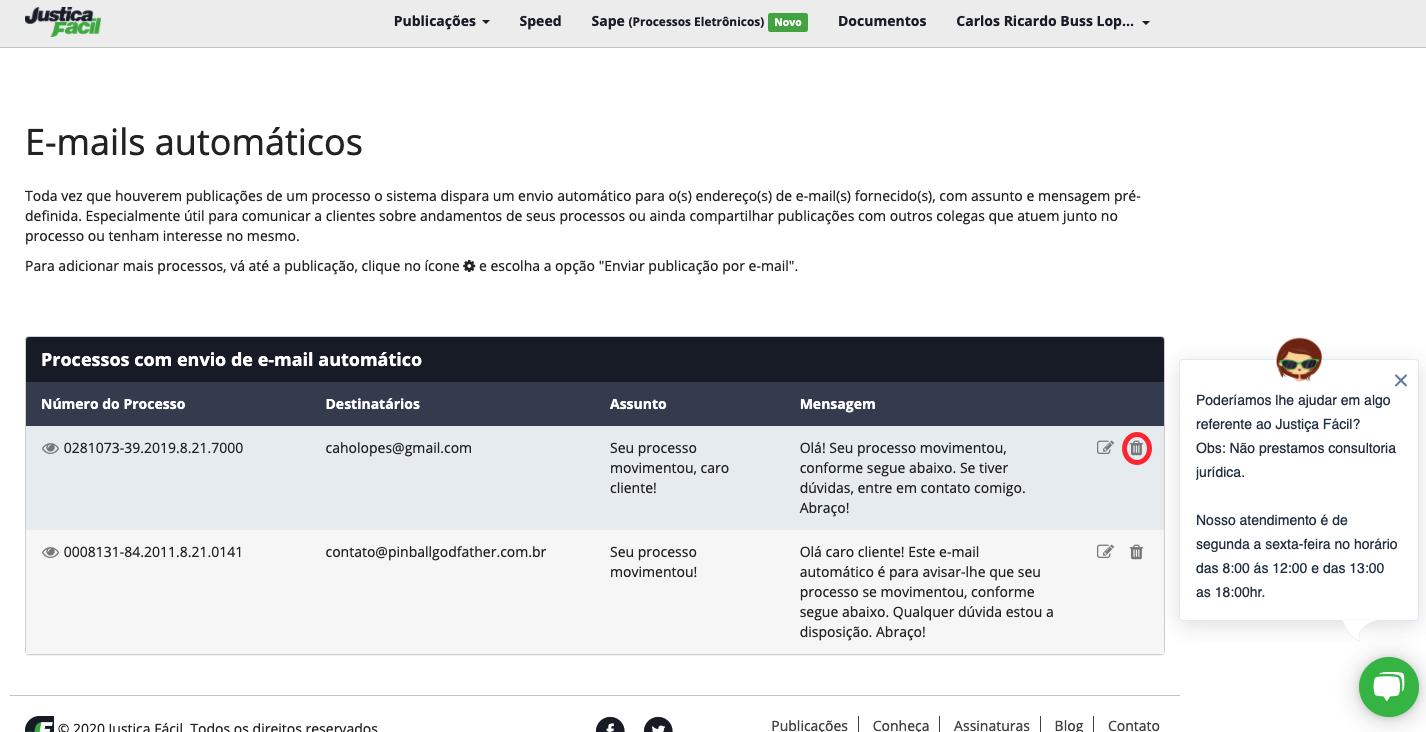
Task: Click the E-mails automáticos page heading
Action: [194, 142]
